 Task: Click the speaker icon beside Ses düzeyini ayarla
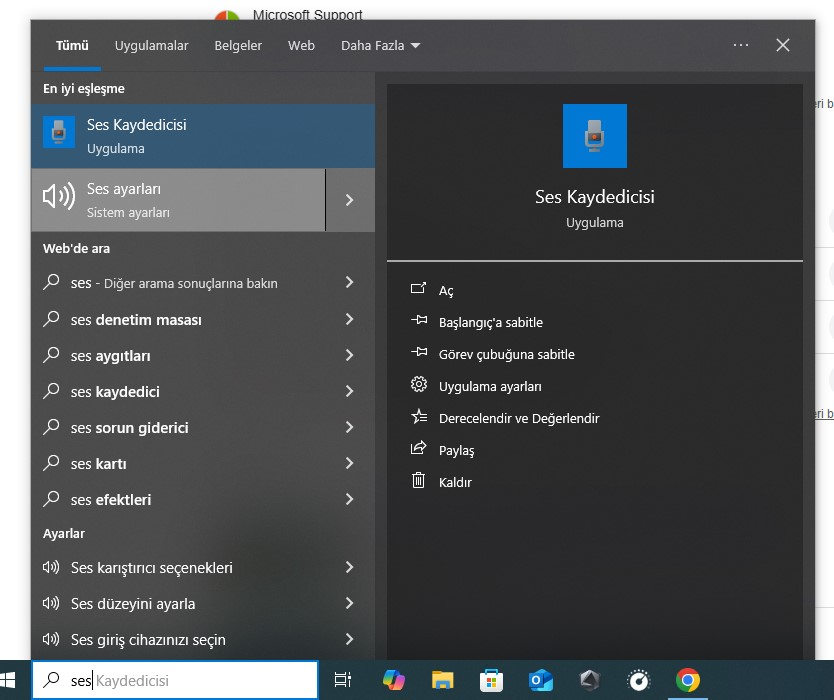coord(51,603)
